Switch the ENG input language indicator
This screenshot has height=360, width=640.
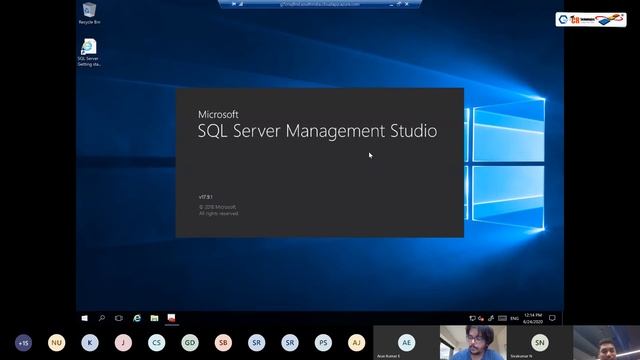(514, 318)
